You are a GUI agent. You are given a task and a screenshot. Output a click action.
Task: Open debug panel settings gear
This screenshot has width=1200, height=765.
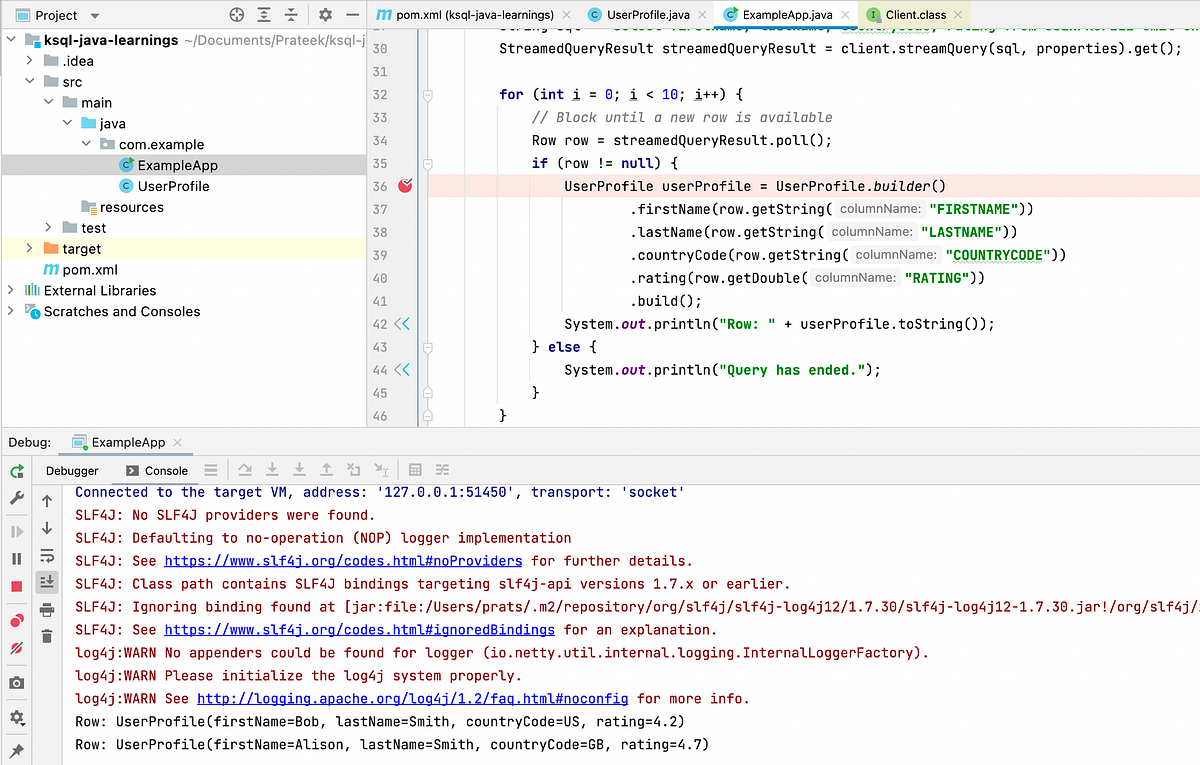pos(17,718)
